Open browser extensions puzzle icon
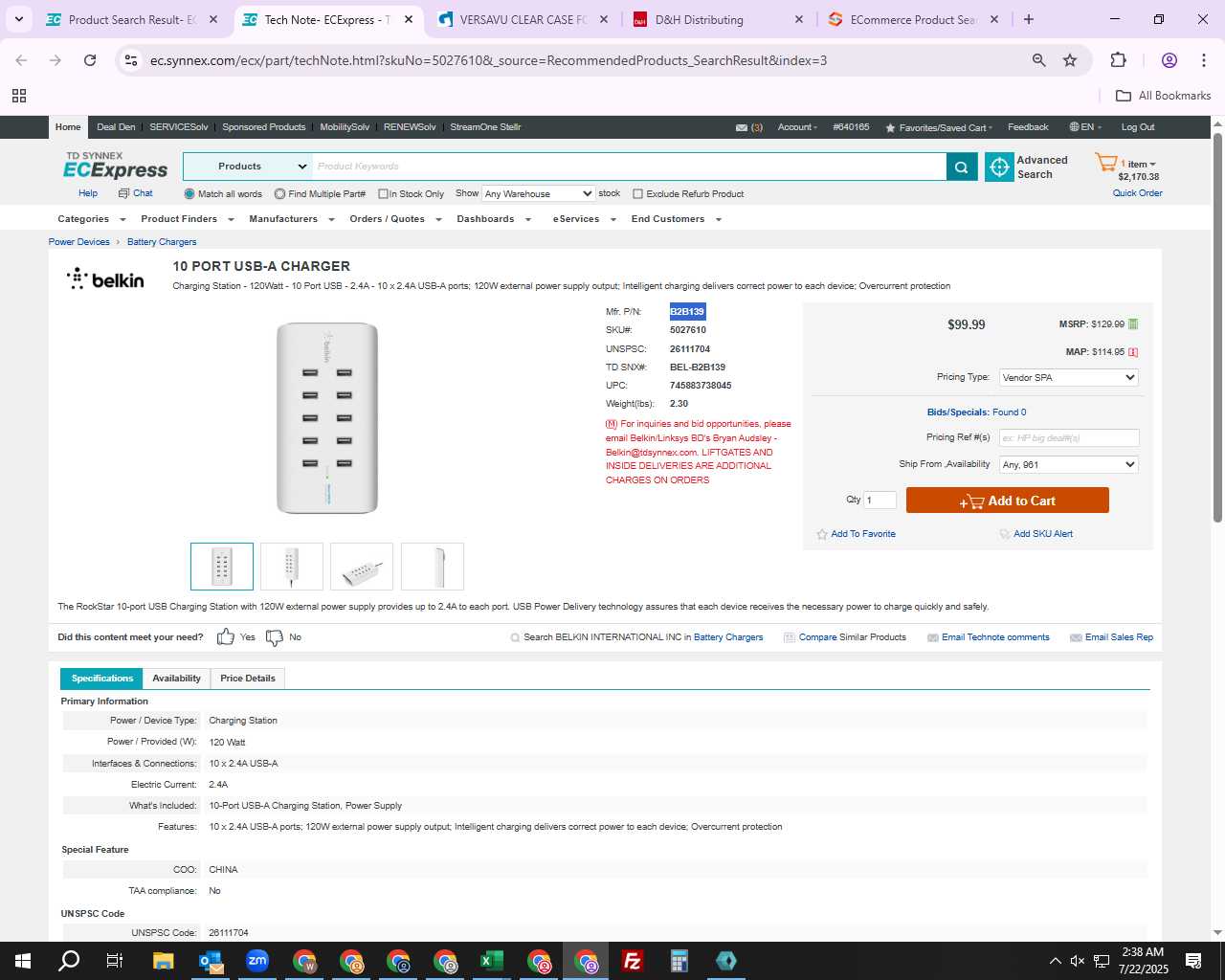The width and height of the screenshot is (1225, 980). (x=1118, y=60)
